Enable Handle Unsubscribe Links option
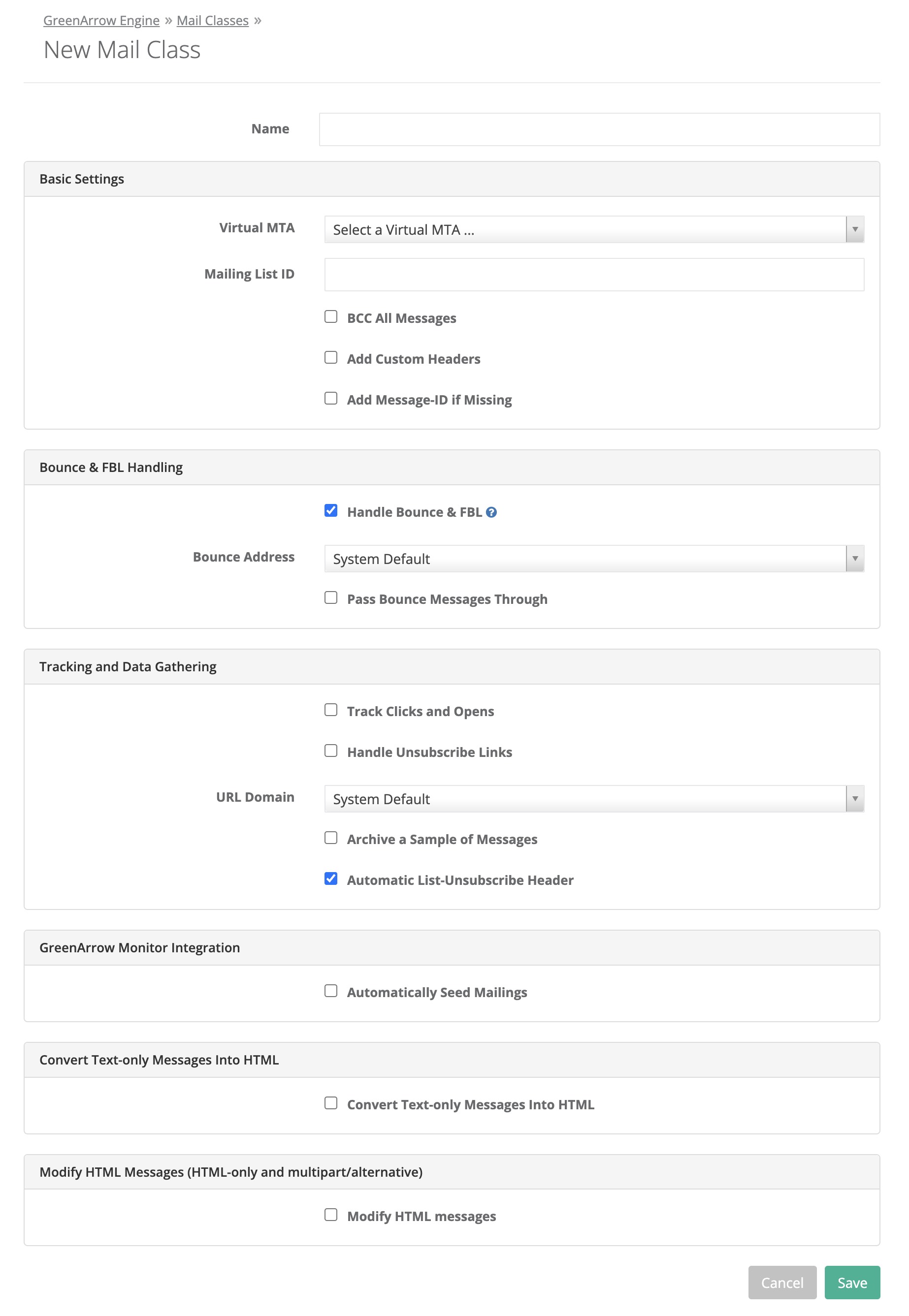The height and width of the screenshot is (1316, 909). (331, 751)
